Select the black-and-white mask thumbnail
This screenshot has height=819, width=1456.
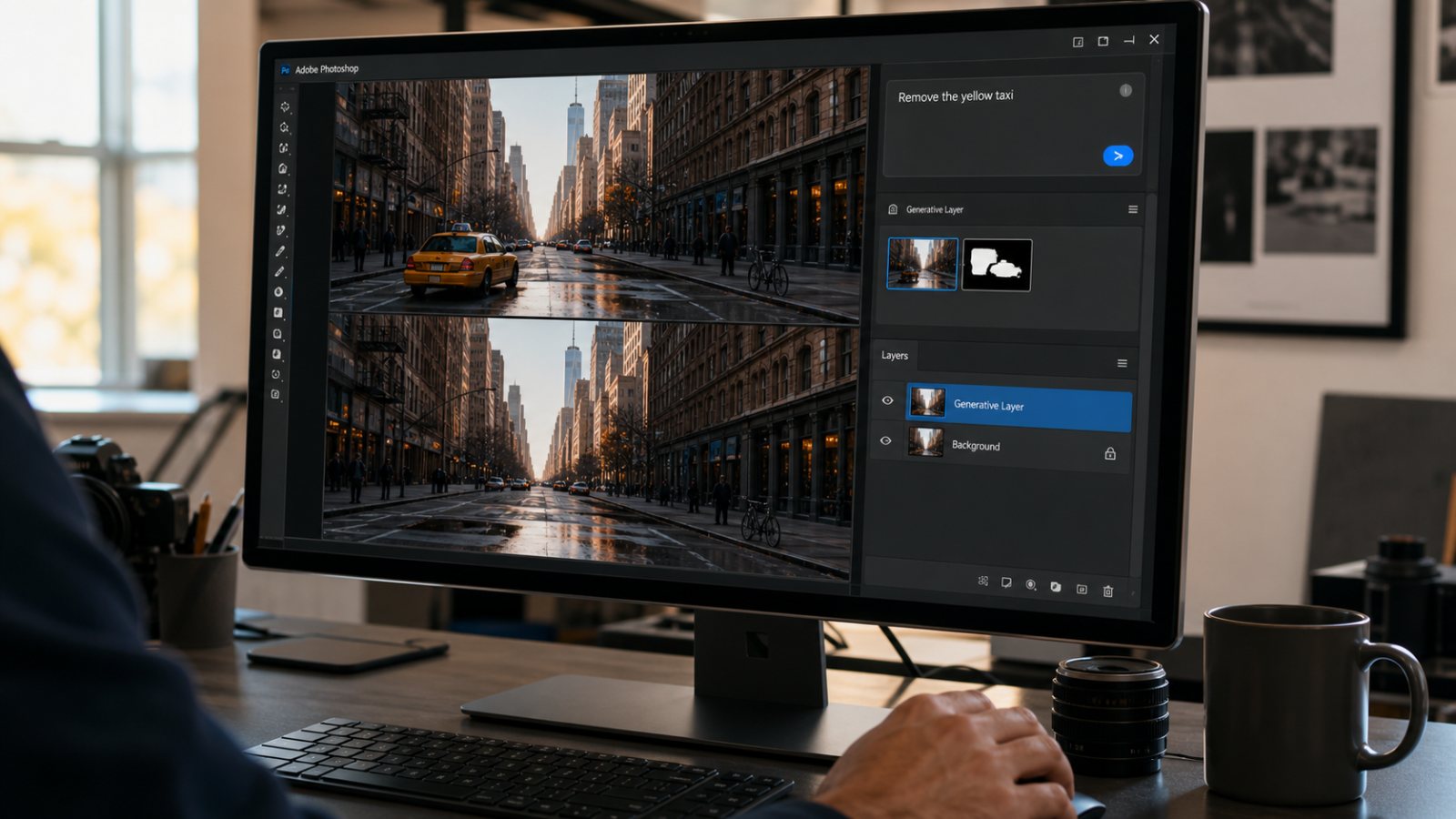pos(996,265)
